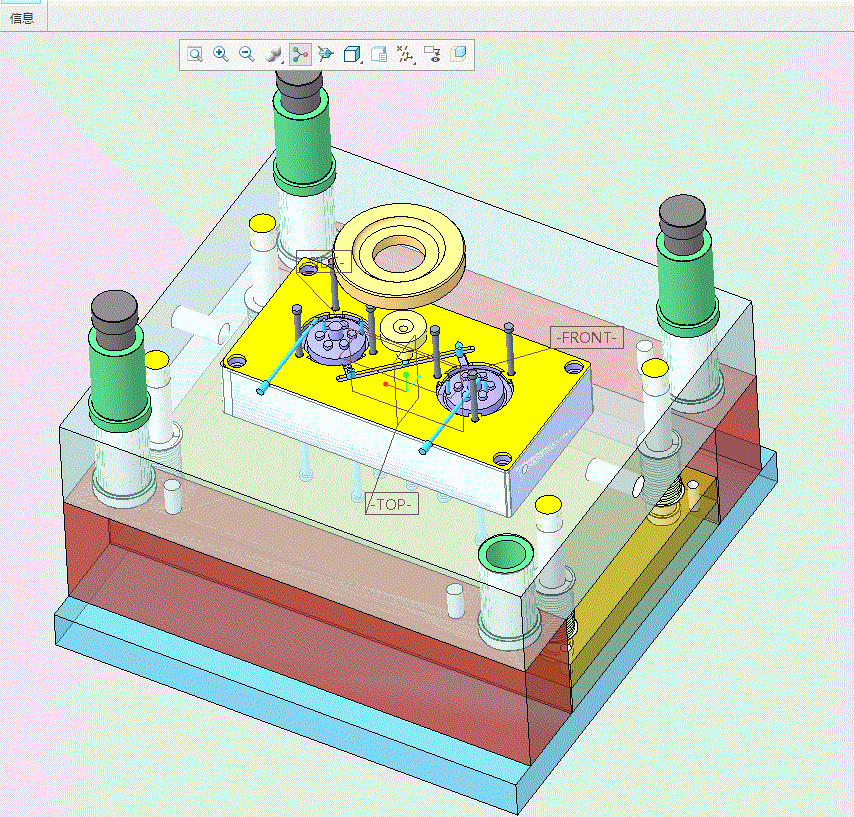
Task: Click the datum display filters icon
Action: pos(404,54)
